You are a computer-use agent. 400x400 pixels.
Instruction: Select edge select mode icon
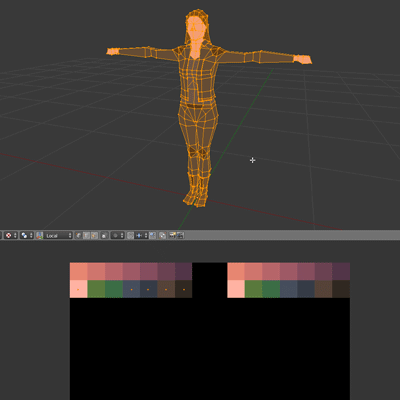point(86,235)
